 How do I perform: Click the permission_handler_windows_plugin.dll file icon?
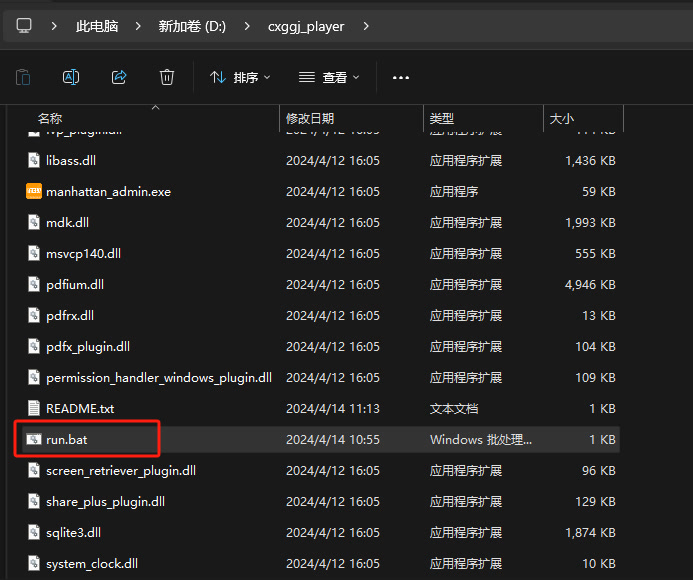[x=34, y=377]
